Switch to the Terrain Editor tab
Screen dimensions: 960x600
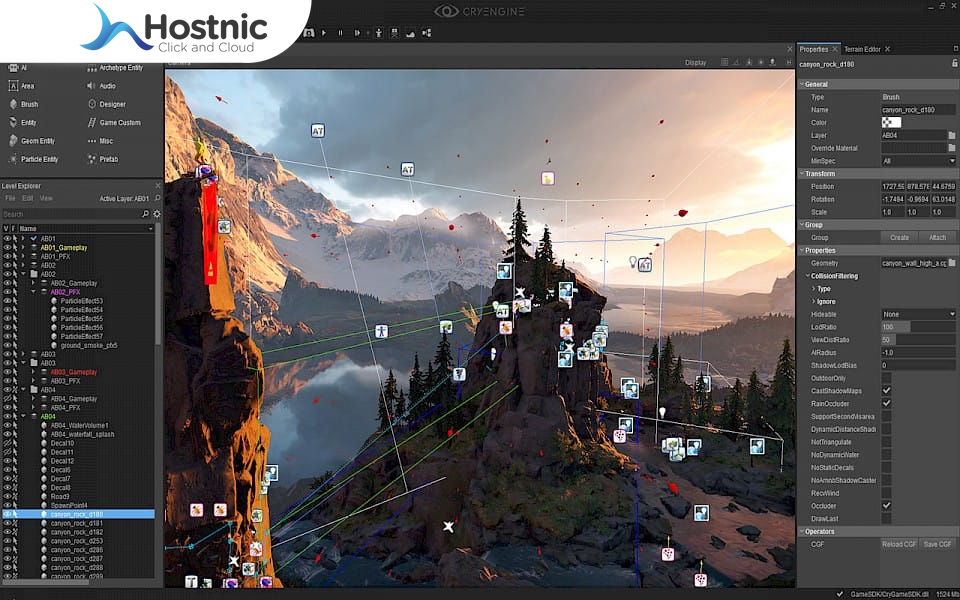coord(862,49)
